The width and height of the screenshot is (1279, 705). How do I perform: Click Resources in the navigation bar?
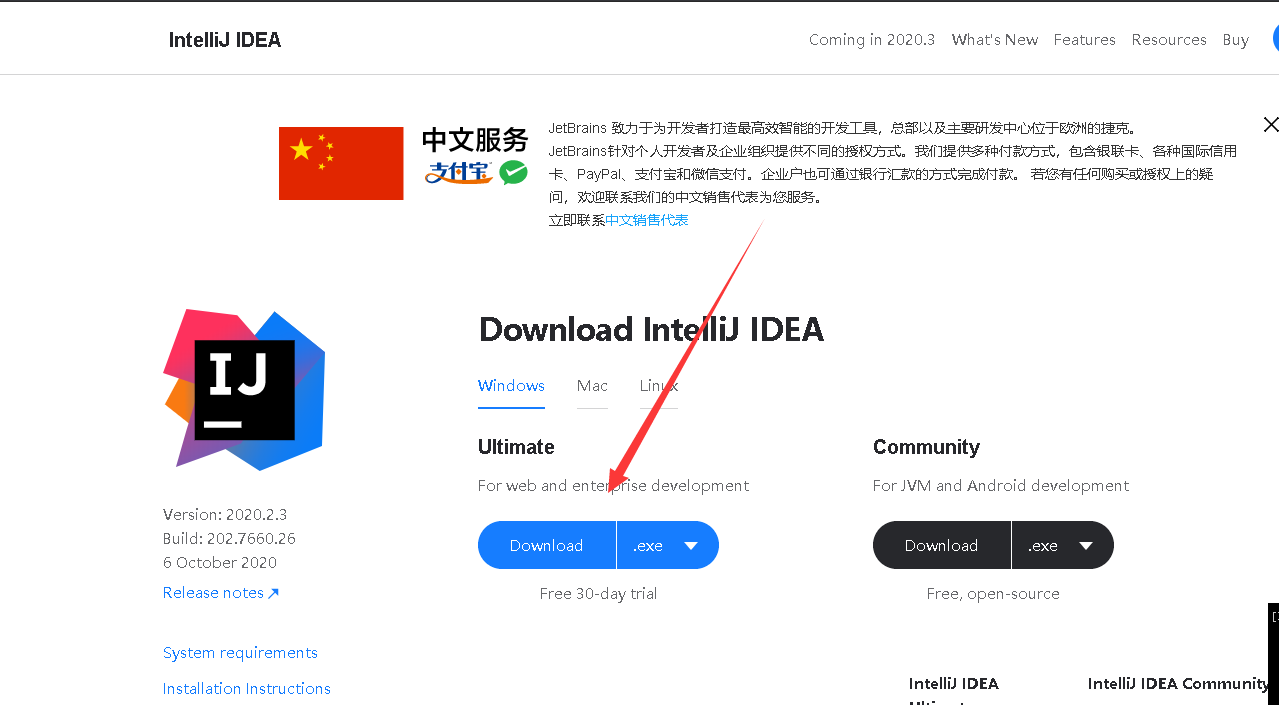click(1168, 40)
